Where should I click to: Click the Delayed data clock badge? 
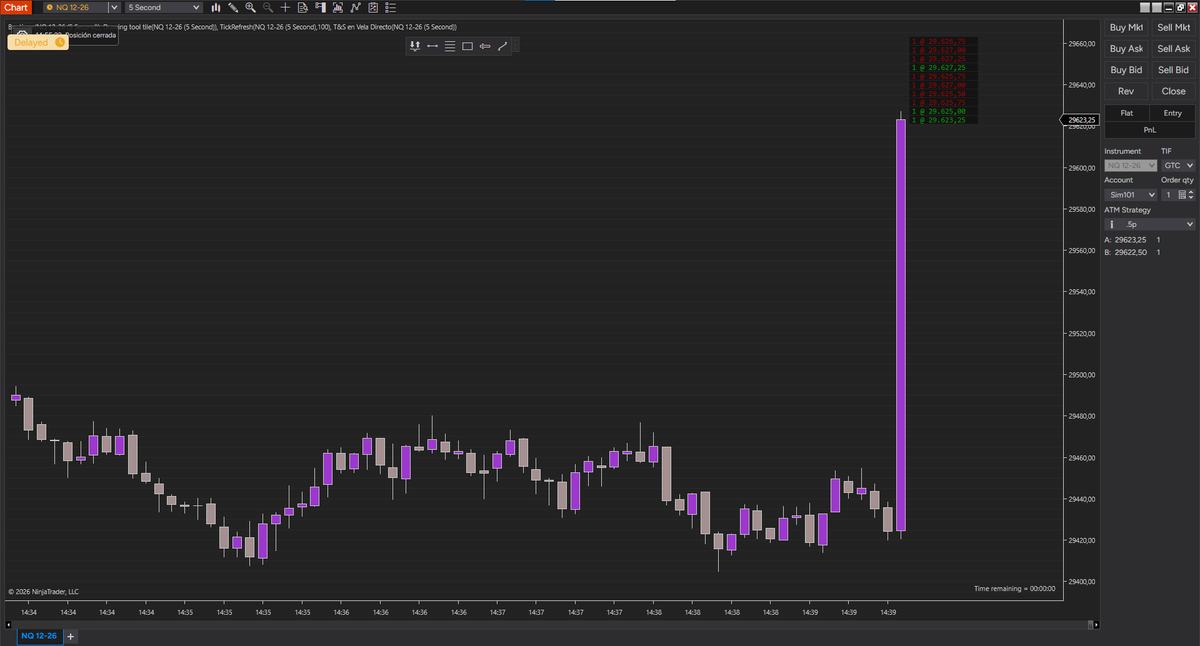pyautogui.click(x=38, y=43)
